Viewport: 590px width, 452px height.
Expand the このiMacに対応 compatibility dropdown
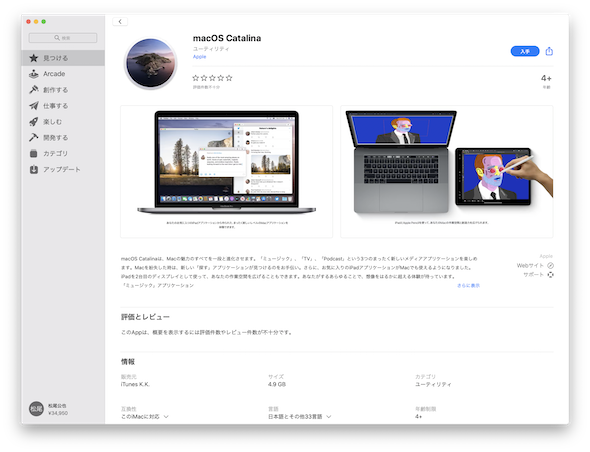(144, 417)
